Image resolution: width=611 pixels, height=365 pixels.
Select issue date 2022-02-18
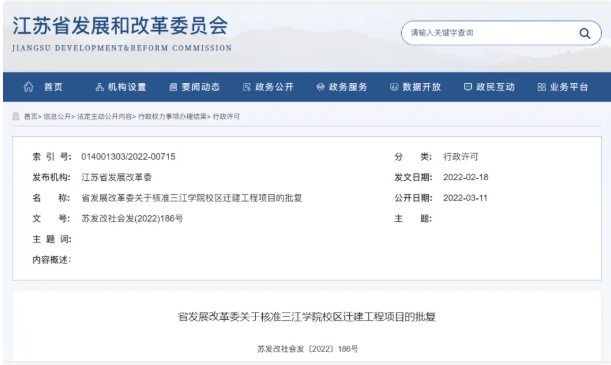(x=466, y=177)
